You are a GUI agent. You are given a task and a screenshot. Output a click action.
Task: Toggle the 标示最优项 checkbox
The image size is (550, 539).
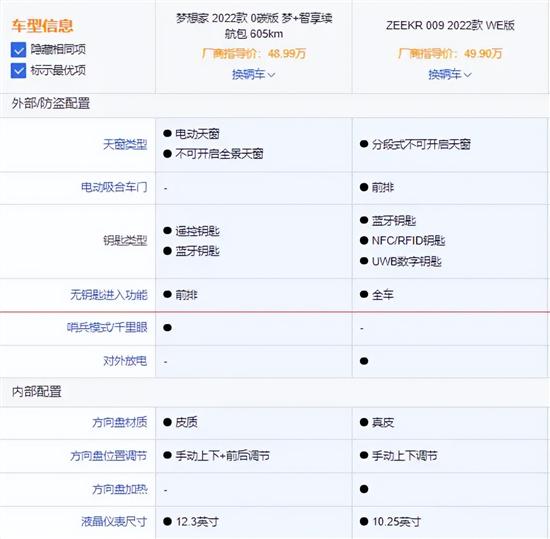[x=18, y=70]
